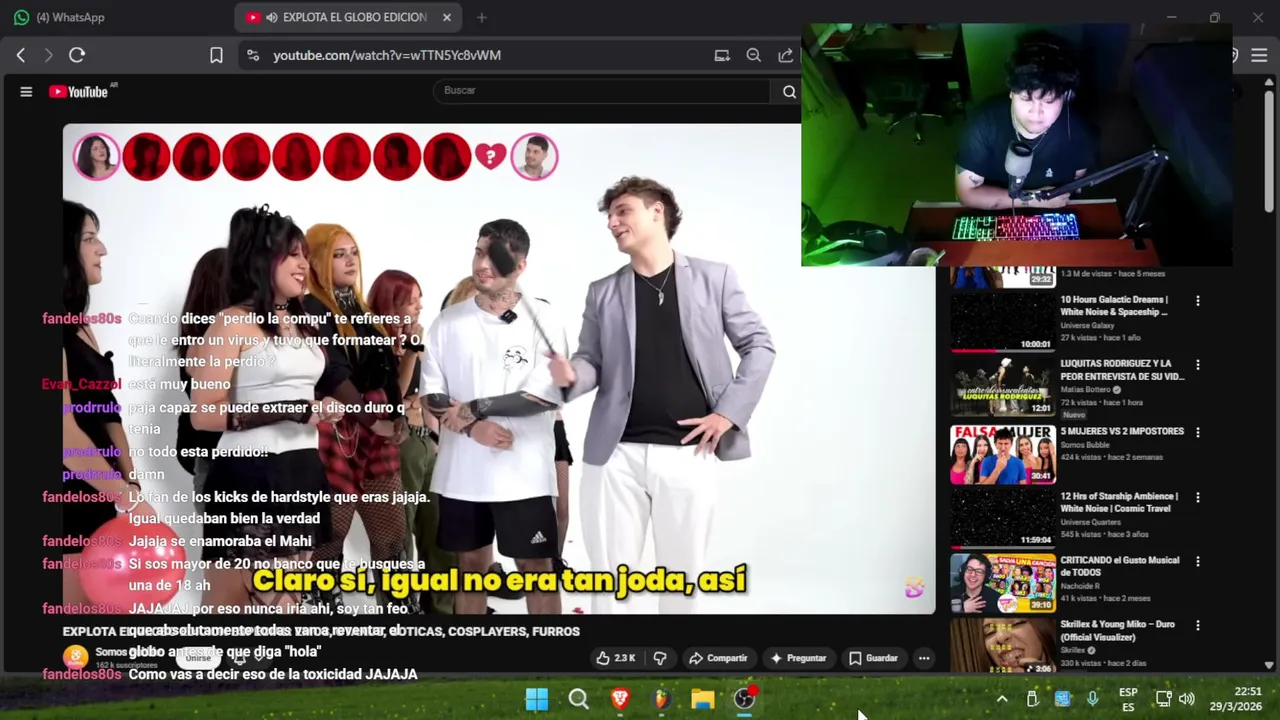Click the Universe Quarters channel name
Screen dimensions: 1280x720
(x=1092, y=522)
